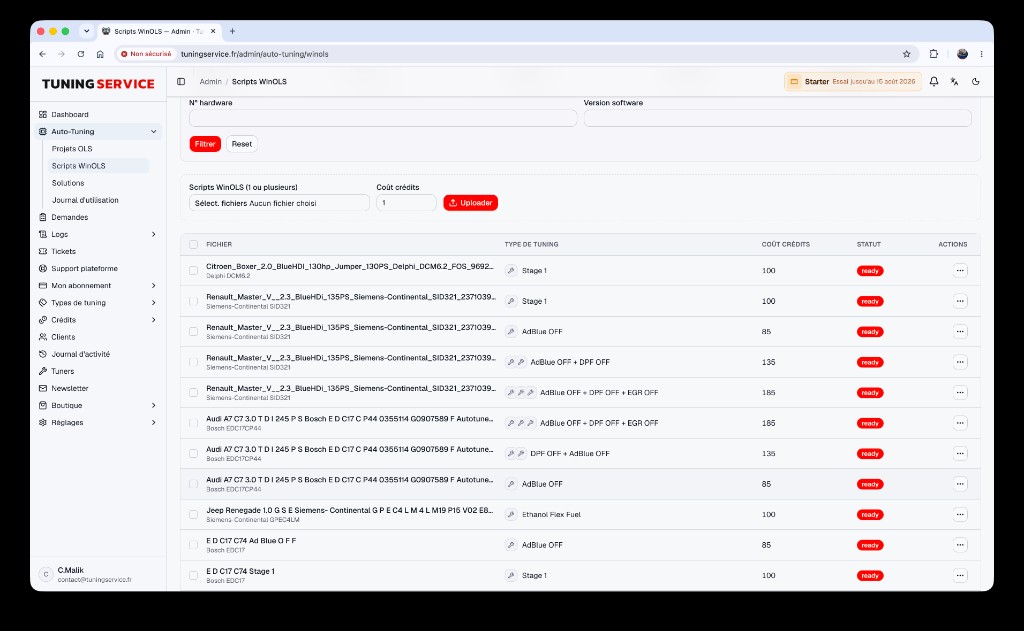The width and height of the screenshot is (1024, 631).
Task: Open Journal d'activité in sidebar
Action: tap(80, 354)
